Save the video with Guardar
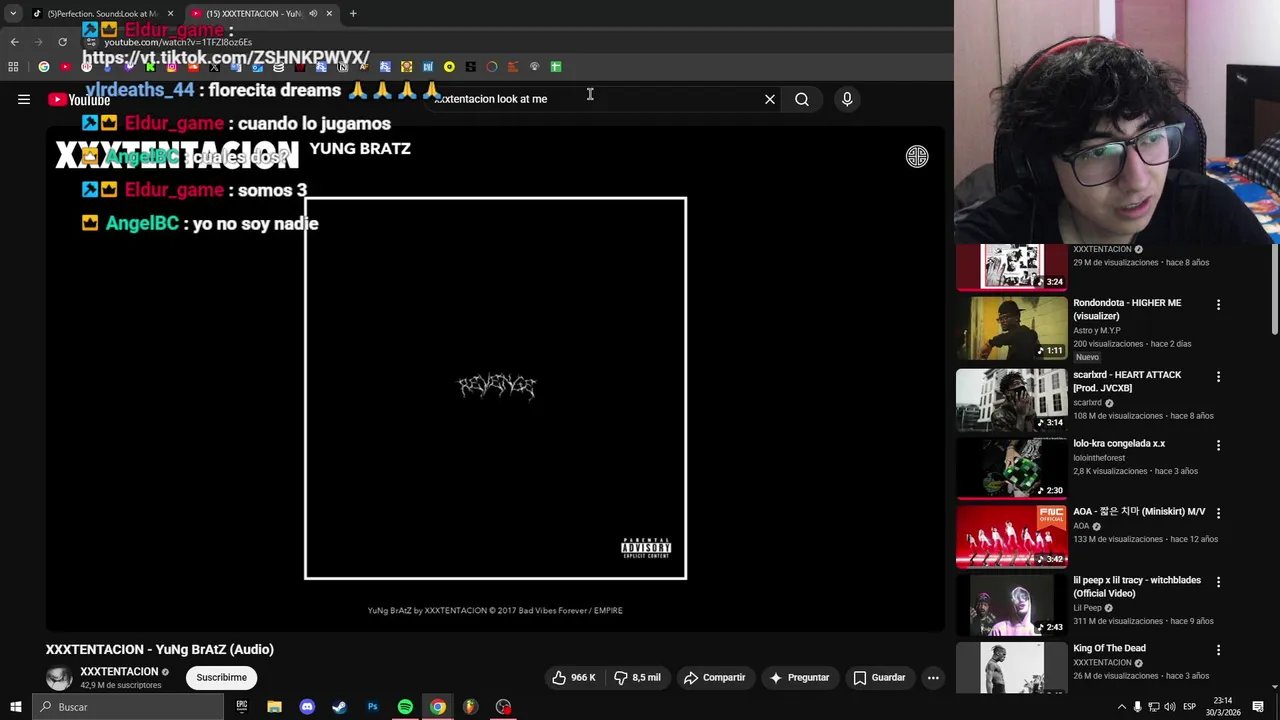Screen dimensions: 1280x720 (x=879, y=677)
